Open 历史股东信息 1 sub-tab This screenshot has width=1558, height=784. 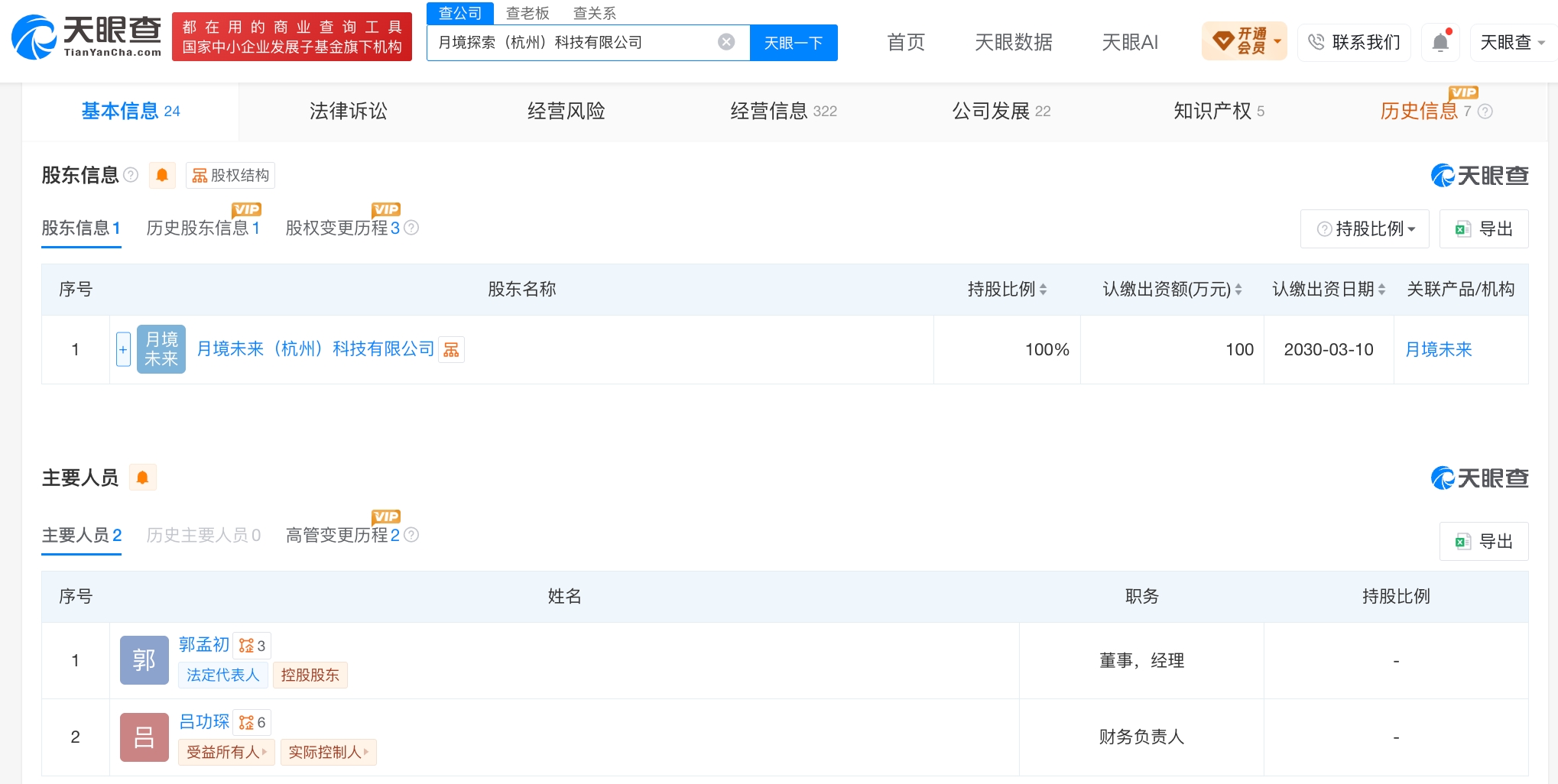[203, 228]
